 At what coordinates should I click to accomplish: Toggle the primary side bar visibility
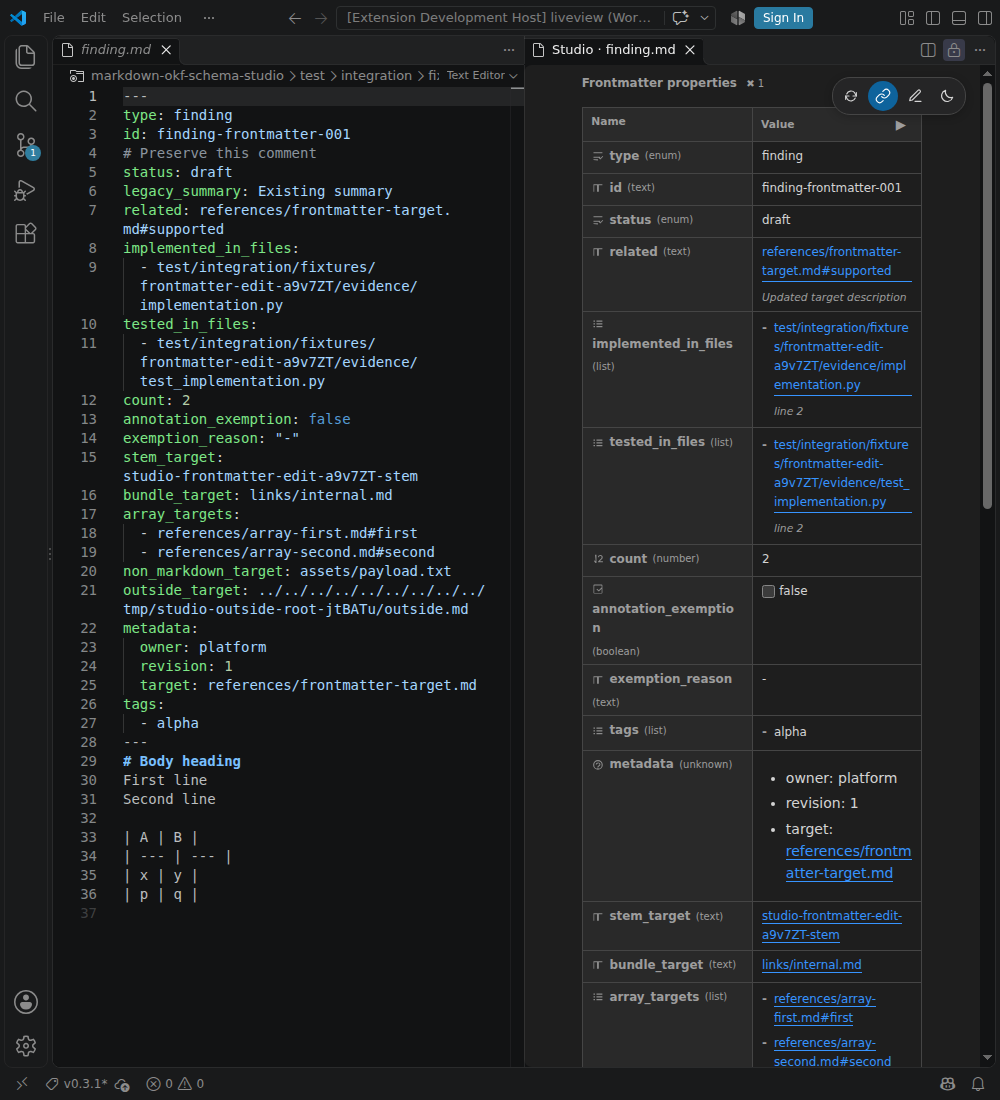(x=933, y=18)
